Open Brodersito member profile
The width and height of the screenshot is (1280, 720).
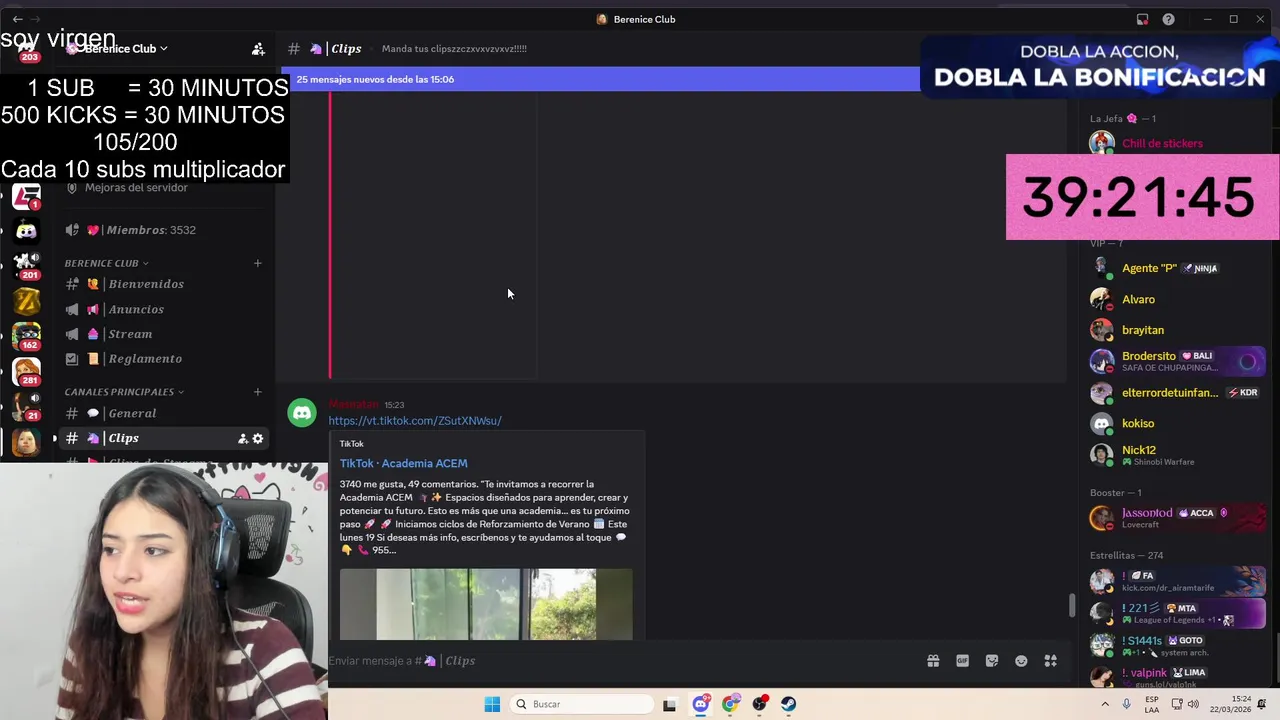1176,361
